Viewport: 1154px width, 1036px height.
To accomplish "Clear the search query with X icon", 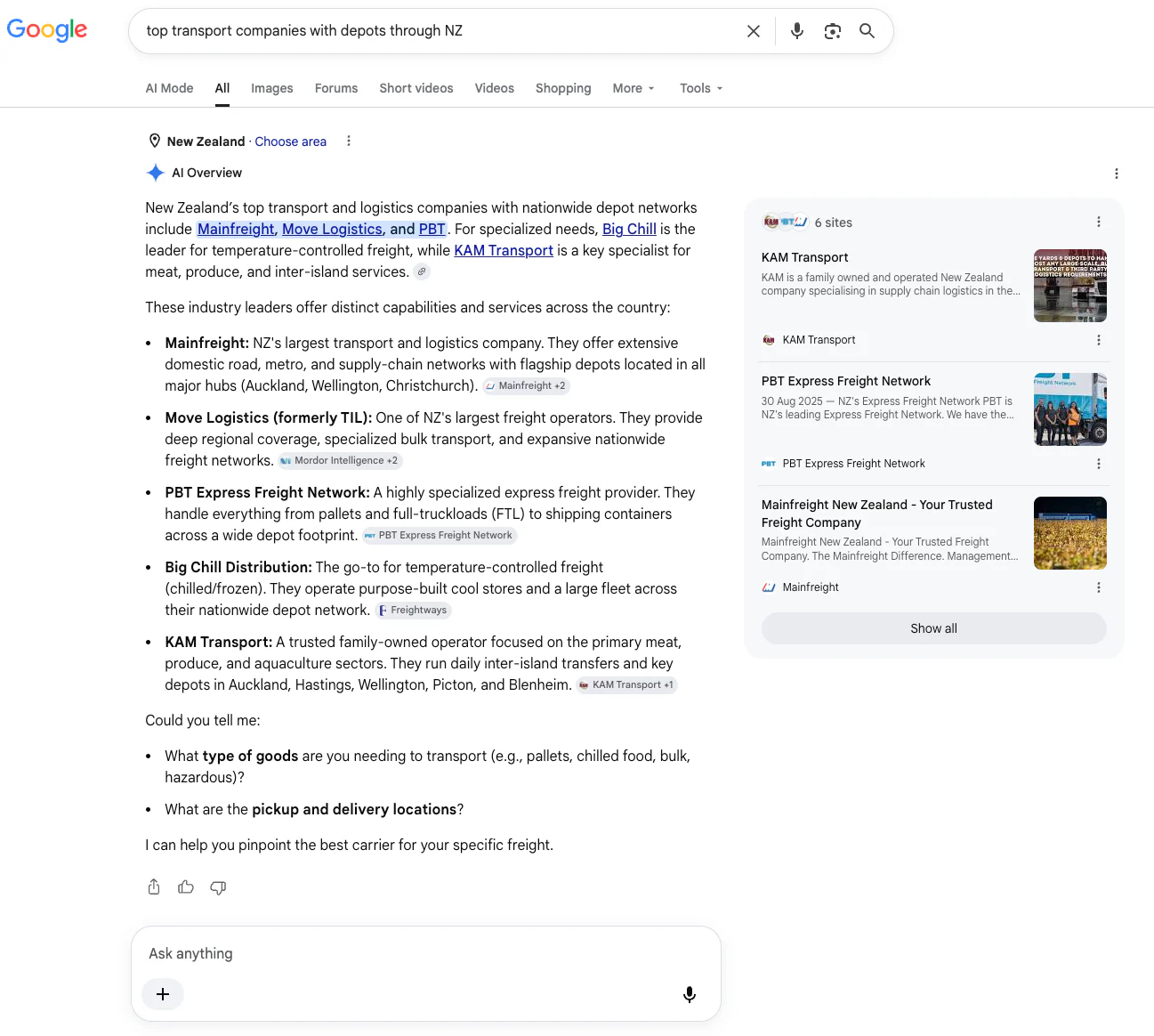I will (x=754, y=31).
